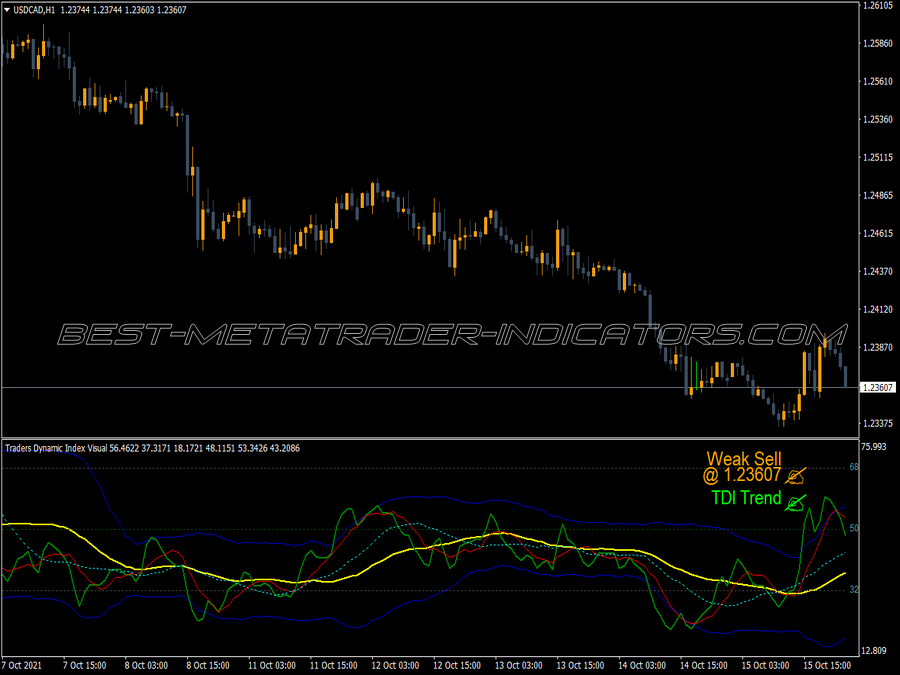Select the 8 Oct 03:00 time label
Viewport: 900px width, 675px height.
(x=146, y=665)
